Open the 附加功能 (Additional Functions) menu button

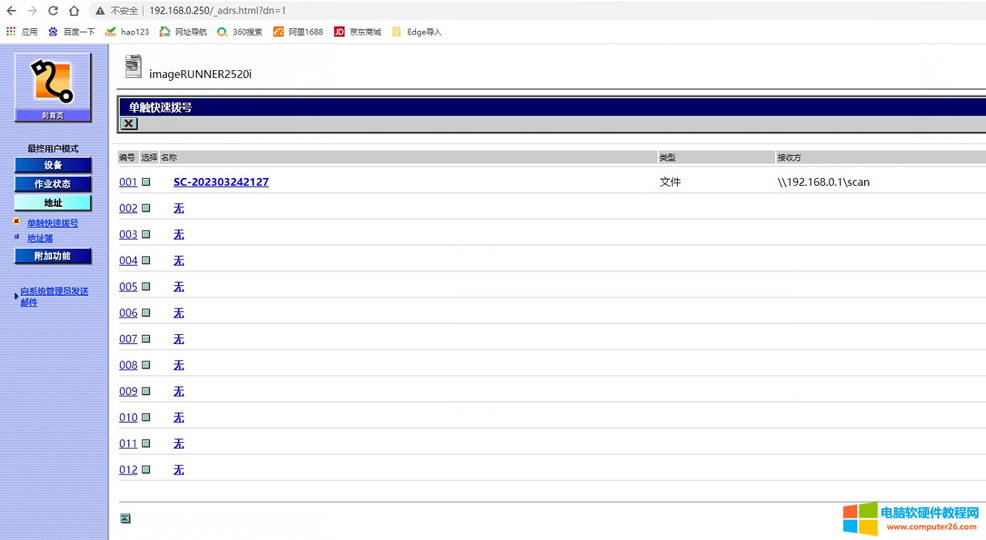[53, 256]
